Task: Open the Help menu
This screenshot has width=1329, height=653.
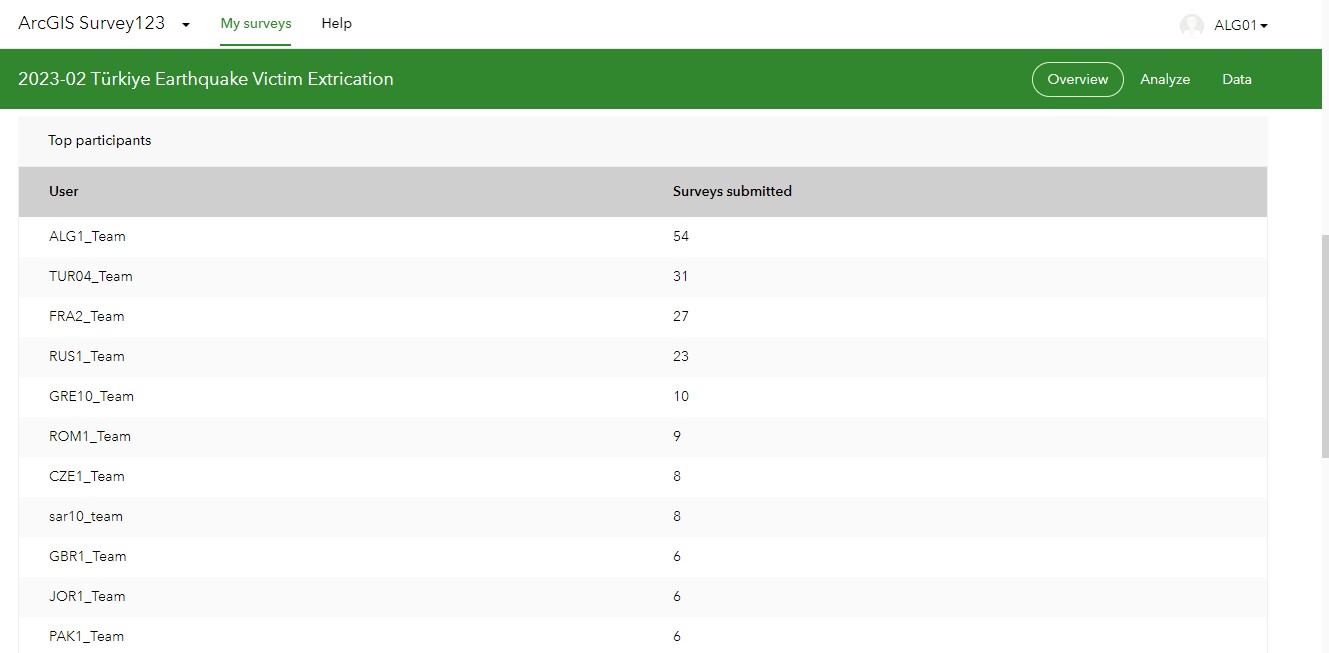Action: 336,24
